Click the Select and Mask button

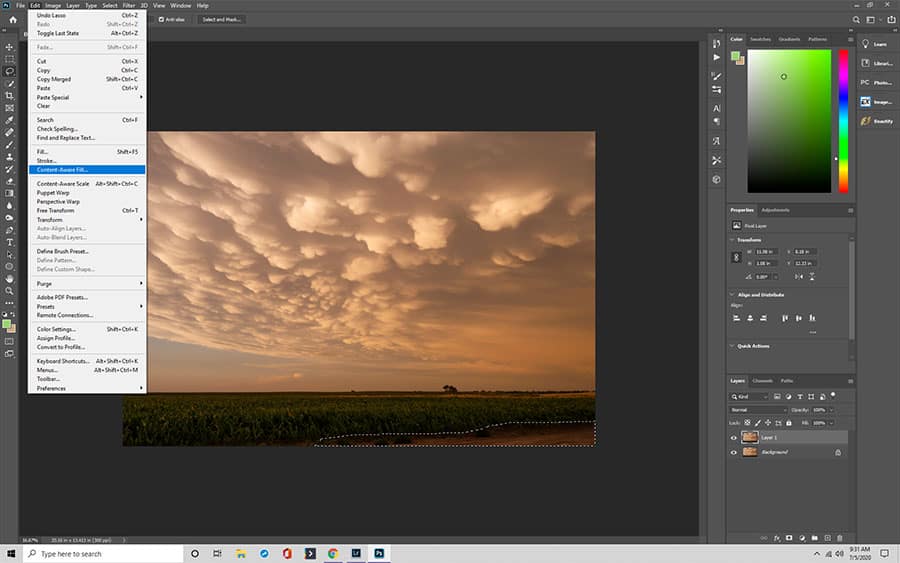[221, 19]
